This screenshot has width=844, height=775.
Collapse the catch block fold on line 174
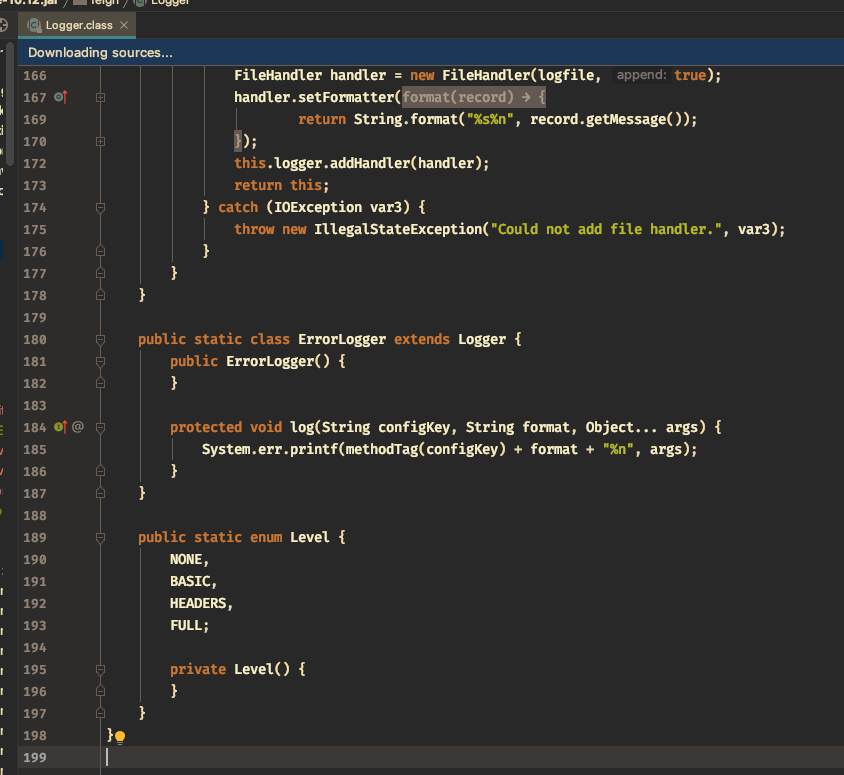pos(100,208)
